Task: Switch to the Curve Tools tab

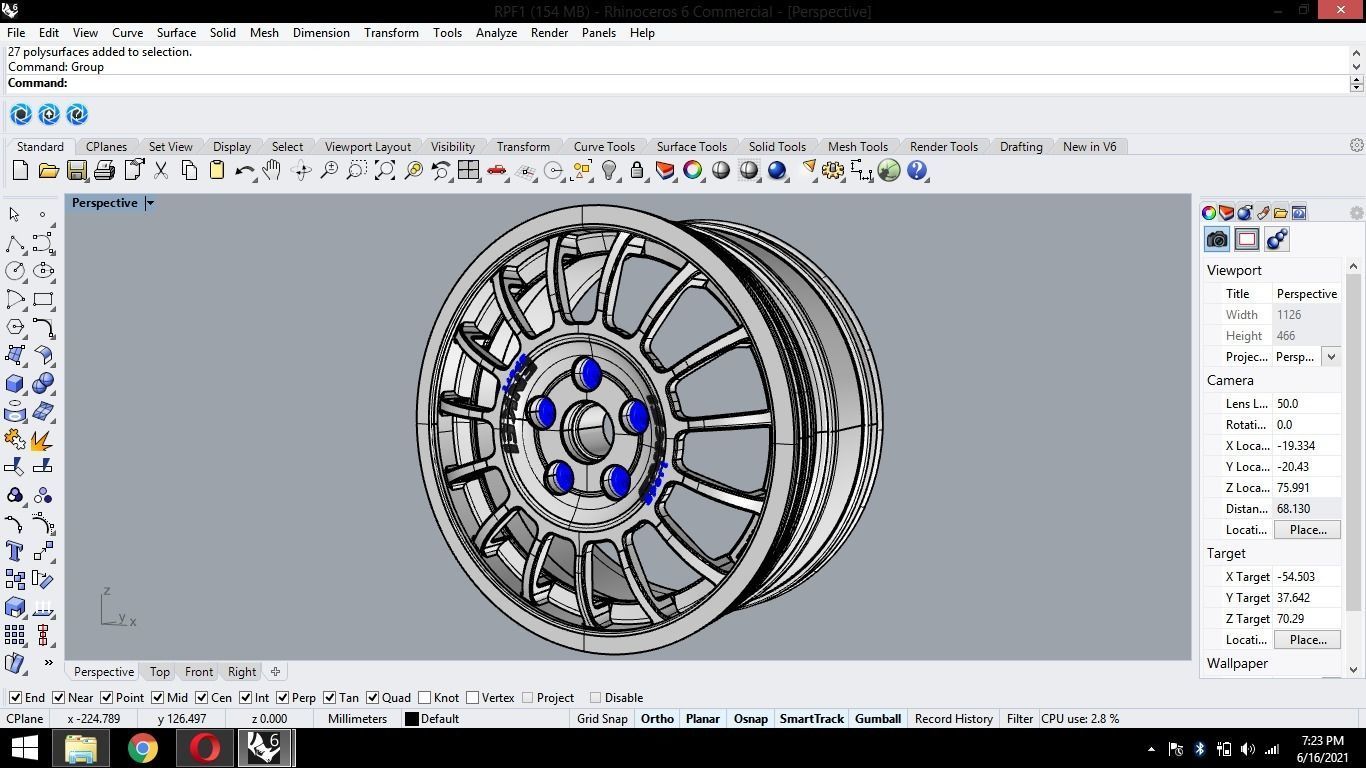Action: coord(604,147)
